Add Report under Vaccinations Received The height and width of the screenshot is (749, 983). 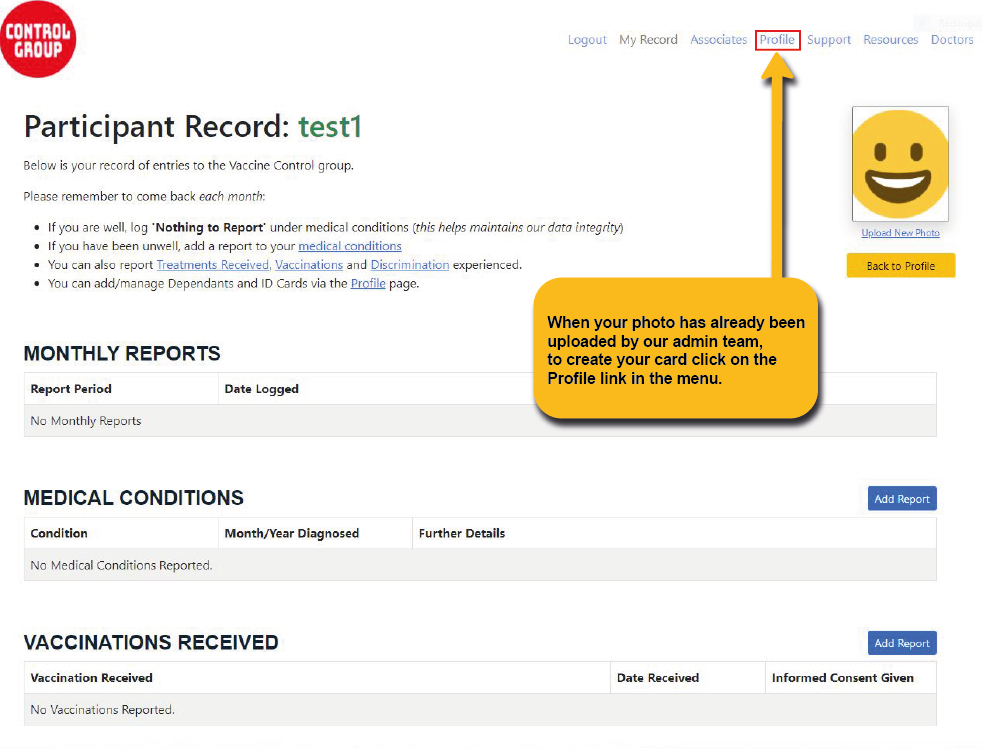click(901, 643)
